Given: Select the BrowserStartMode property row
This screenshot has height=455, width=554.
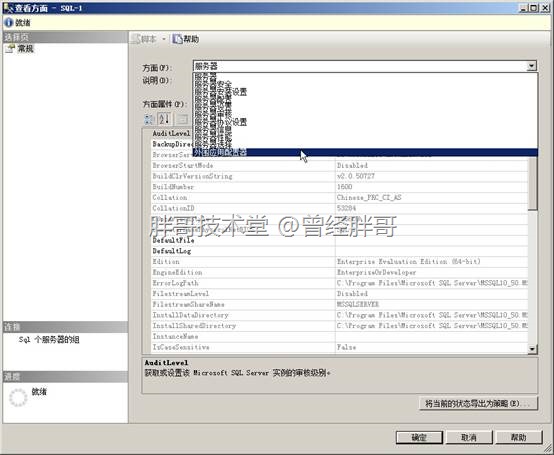Looking at the screenshot, I should tap(340, 165).
